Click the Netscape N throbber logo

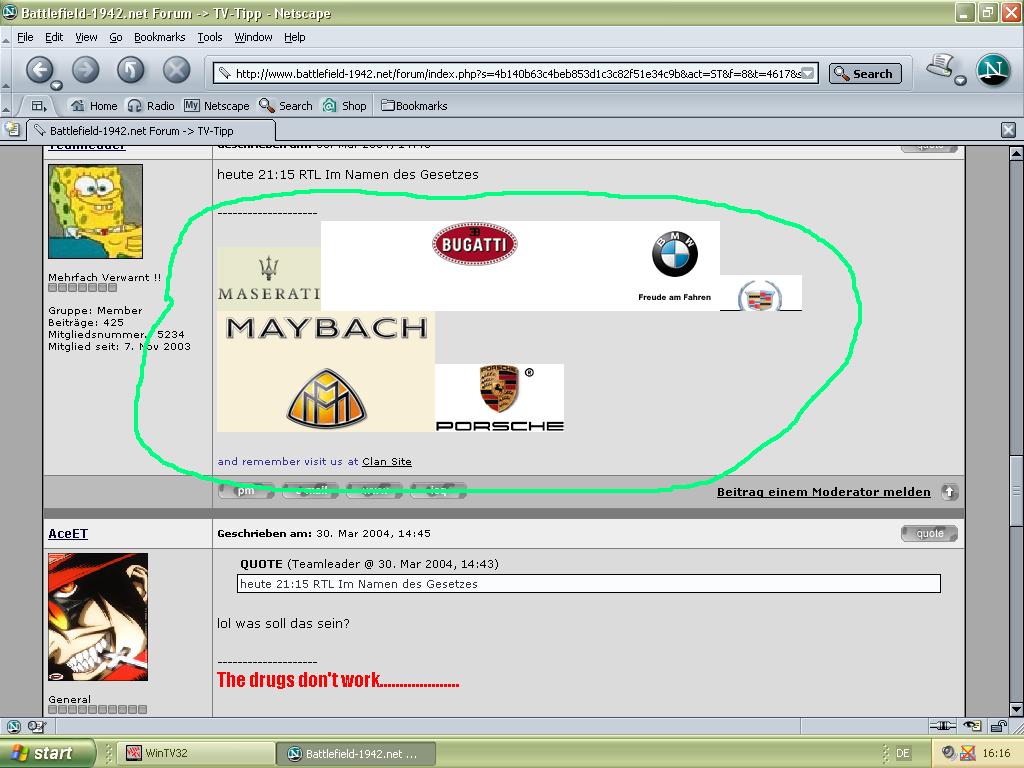click(993, 69)
